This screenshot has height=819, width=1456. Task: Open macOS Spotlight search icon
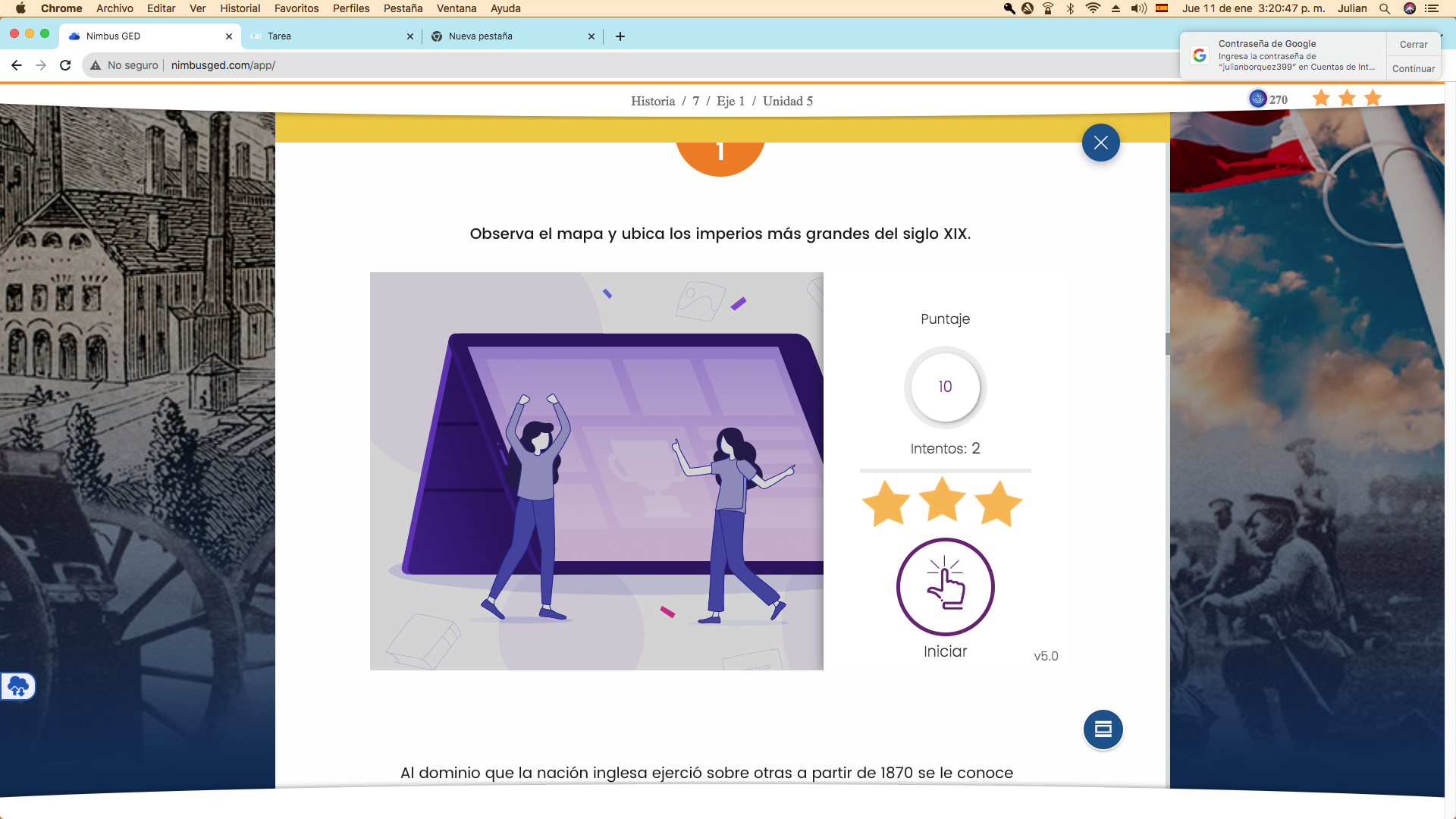pyautogui.click(x=1385, y=8)
